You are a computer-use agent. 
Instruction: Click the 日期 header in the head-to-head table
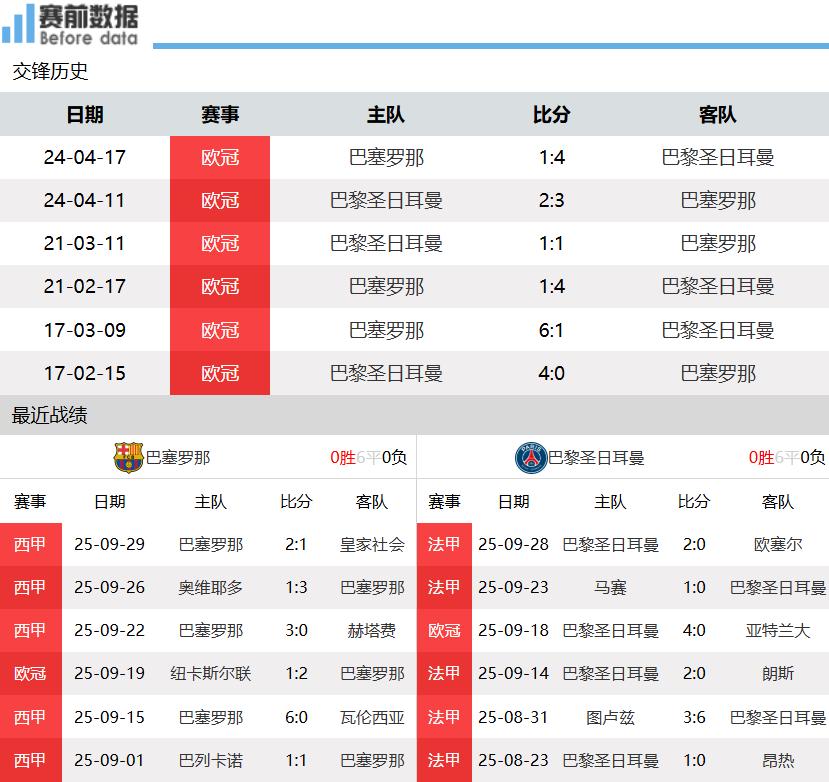85,115
